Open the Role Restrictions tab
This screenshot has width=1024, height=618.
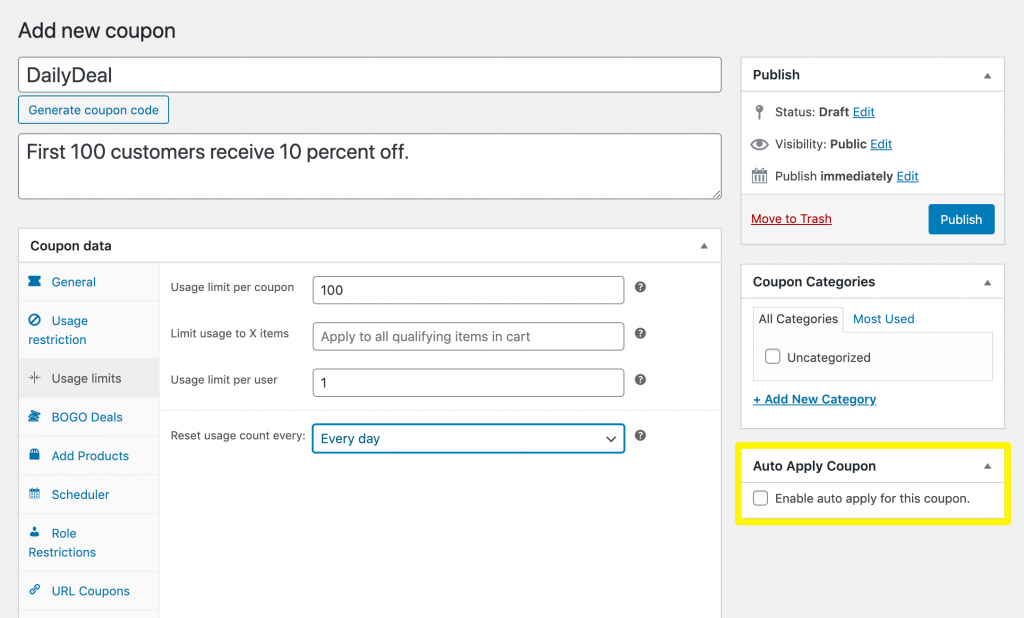(89, 542)
